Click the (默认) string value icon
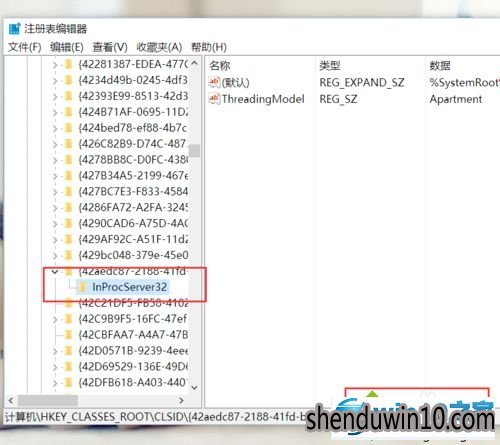The image size is (500, 445). [214, 82]
